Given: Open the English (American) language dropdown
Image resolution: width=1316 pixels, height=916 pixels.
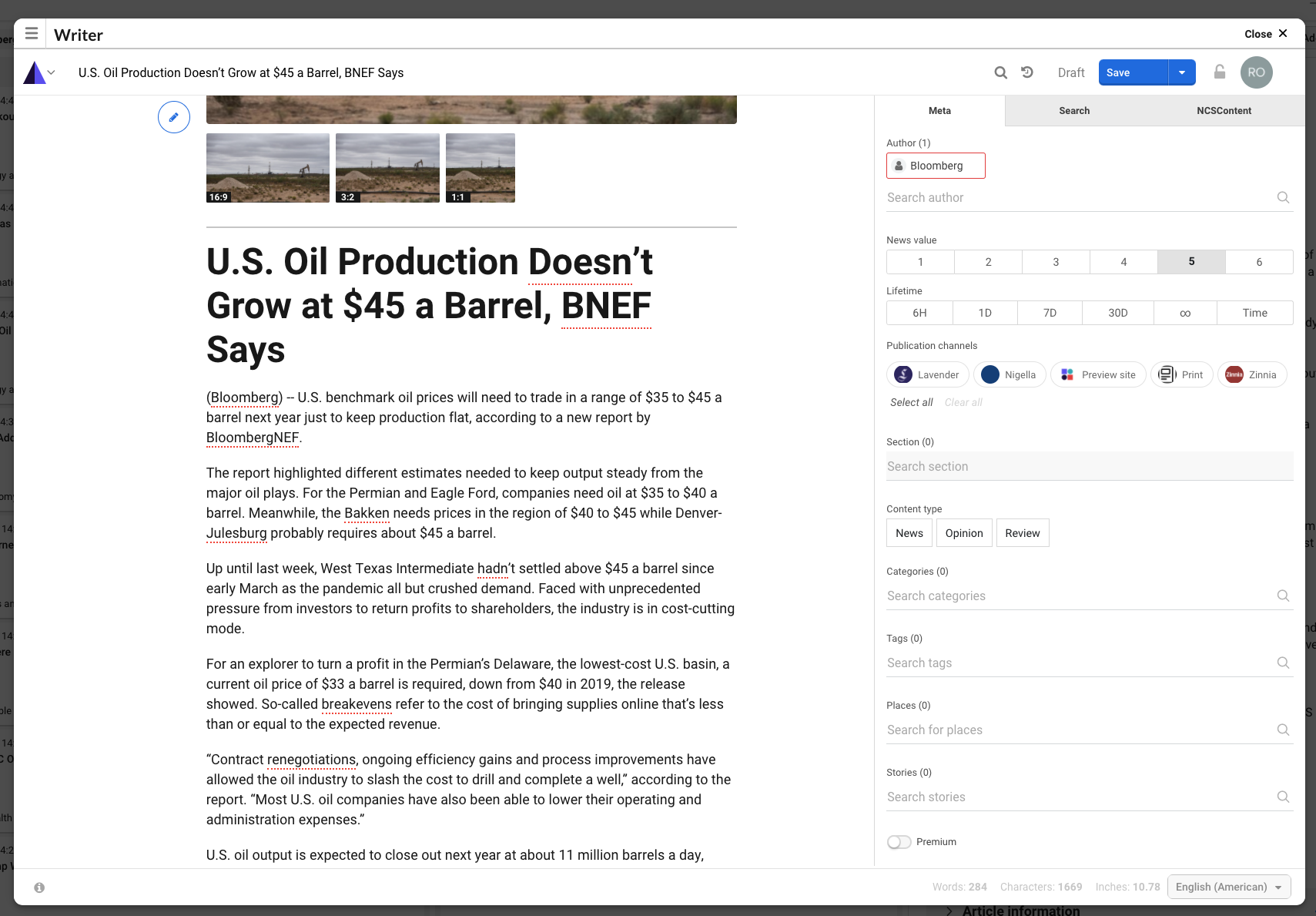Looking at the screenshot, I should coord(1228,887).
